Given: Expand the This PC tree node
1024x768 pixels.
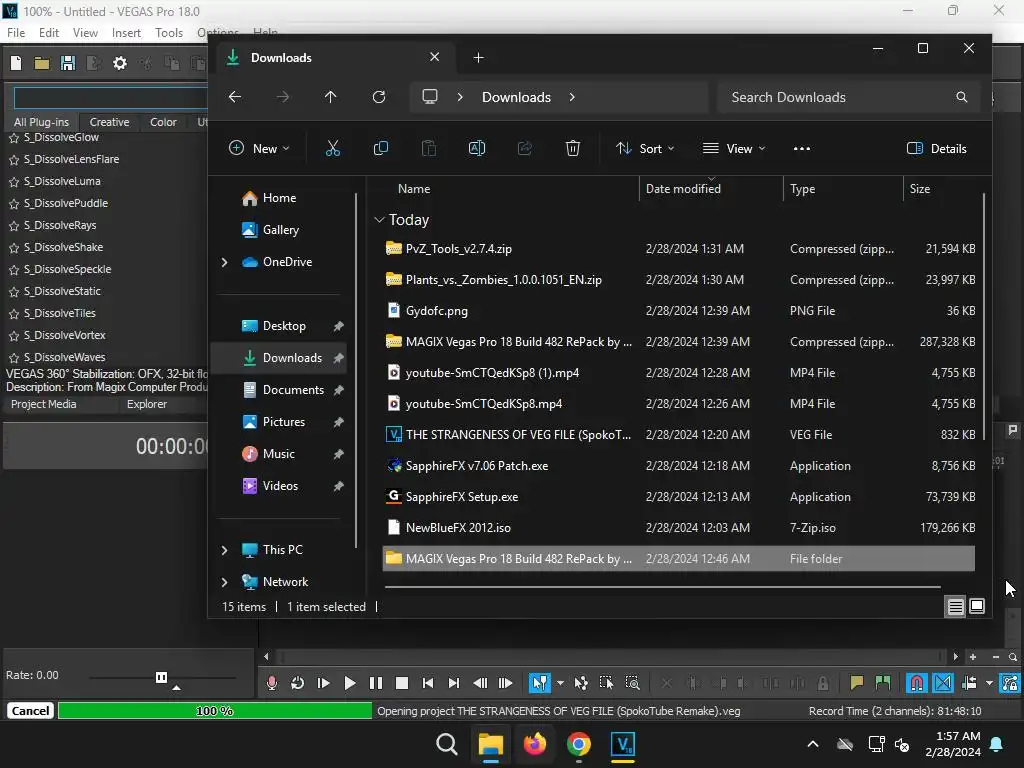Looking at the screenshot, I should coord(225,550).
